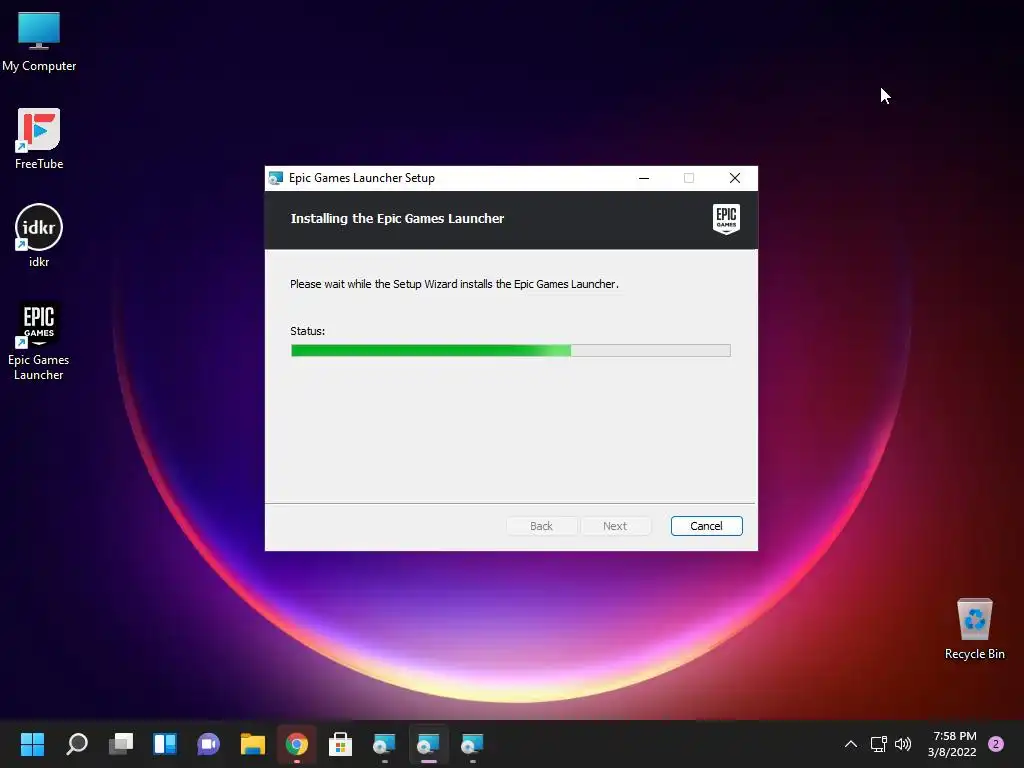Open taskbar Search

click(x=77, y=744)
